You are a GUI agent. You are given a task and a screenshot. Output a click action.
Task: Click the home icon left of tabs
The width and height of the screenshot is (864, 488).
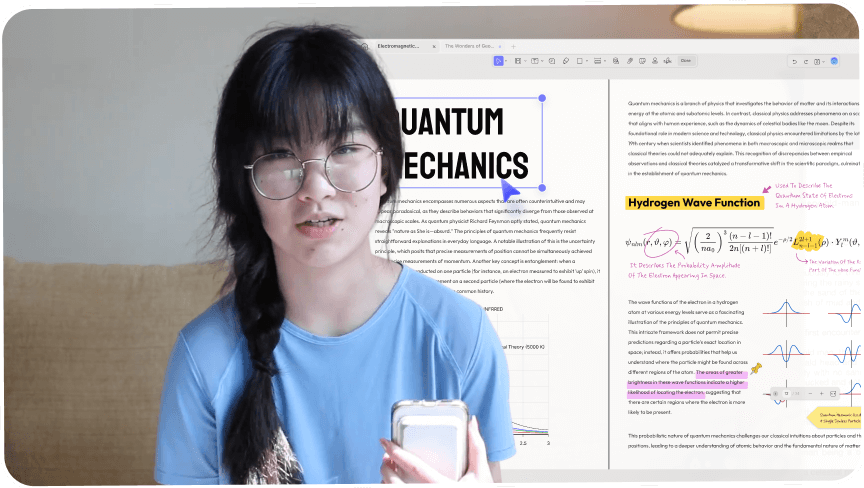[x=365, y=46]
